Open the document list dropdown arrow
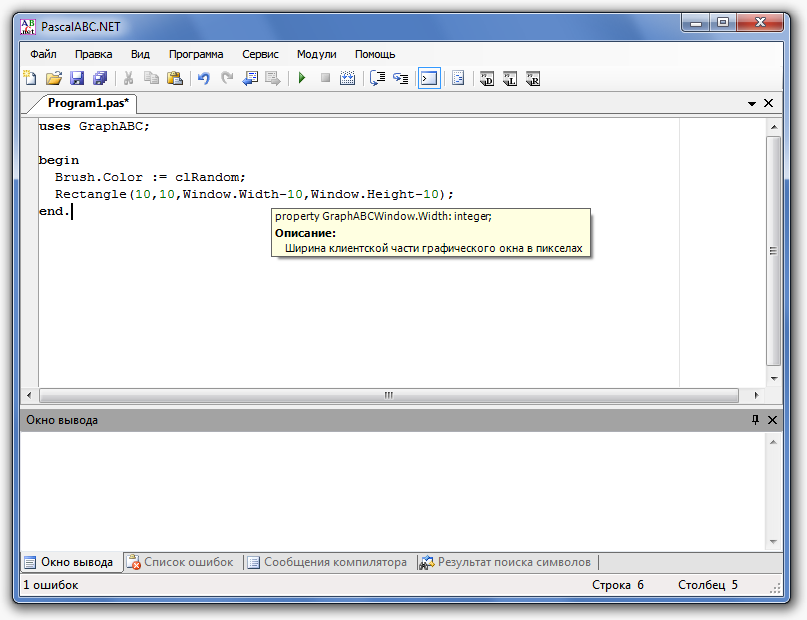 (751, 103)
